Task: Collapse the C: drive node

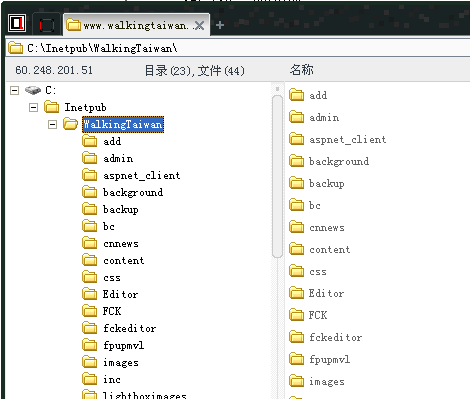Action: coord(14,90)
